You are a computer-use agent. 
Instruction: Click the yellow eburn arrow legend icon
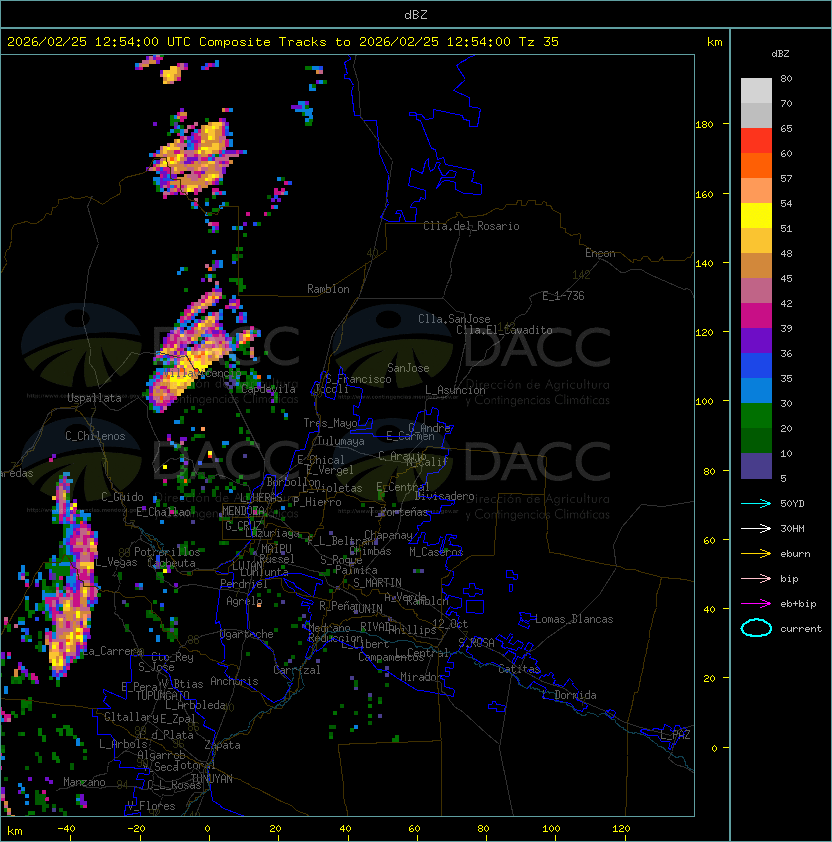pyautogui.click(x=756, y=554)
